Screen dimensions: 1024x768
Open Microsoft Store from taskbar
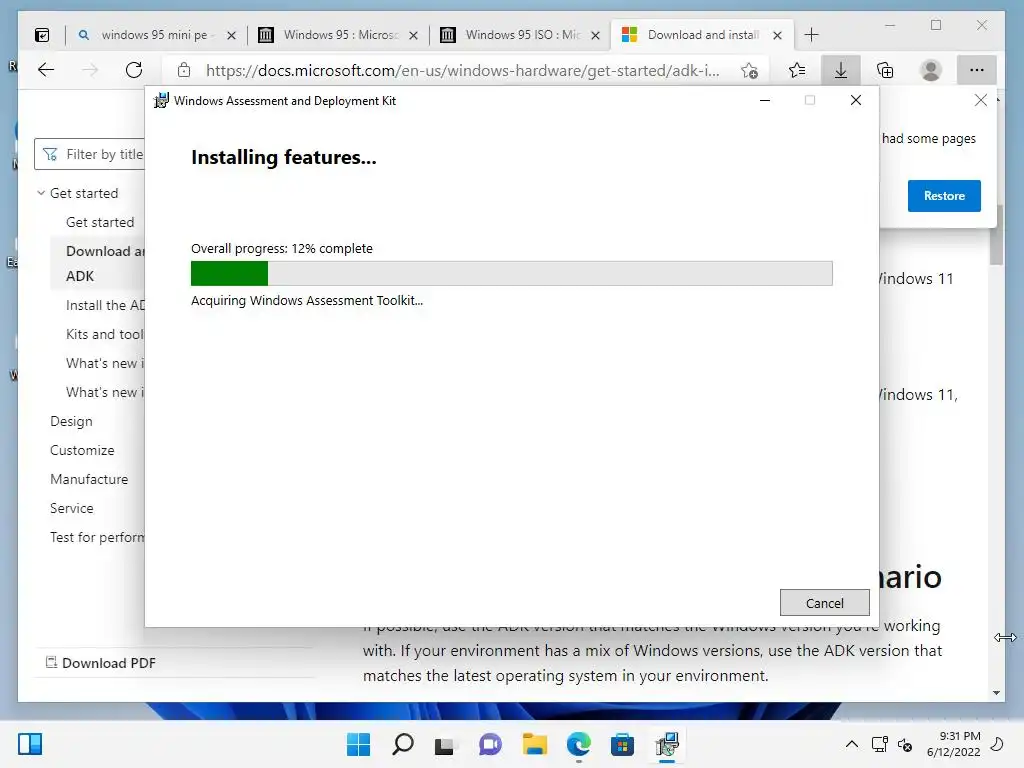point(622,744)
